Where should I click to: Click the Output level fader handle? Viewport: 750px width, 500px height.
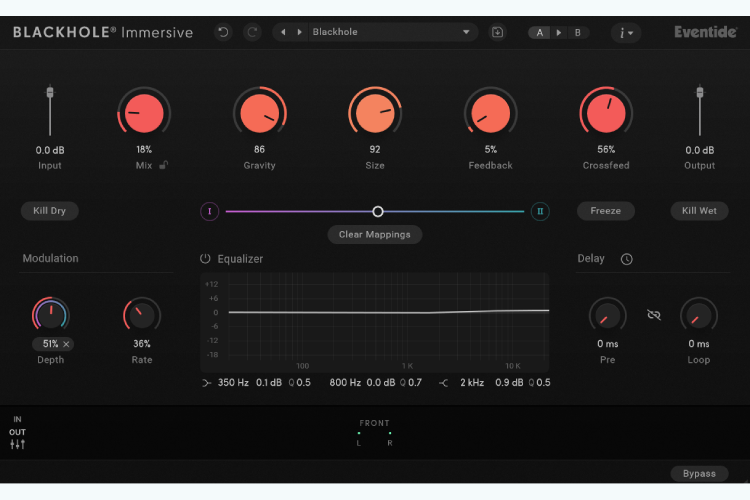point(700,91)
